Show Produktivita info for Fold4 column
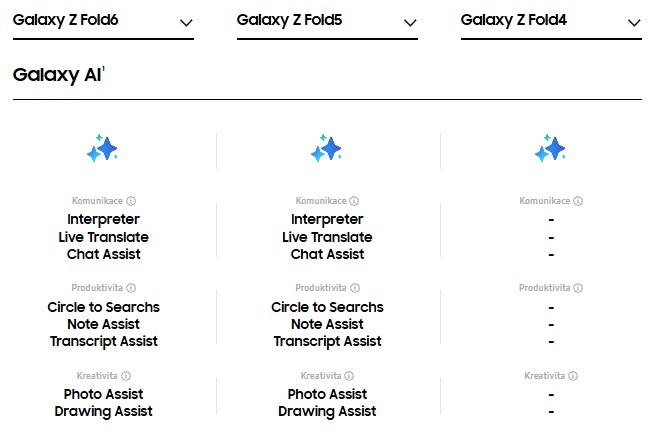 point(578,288)
